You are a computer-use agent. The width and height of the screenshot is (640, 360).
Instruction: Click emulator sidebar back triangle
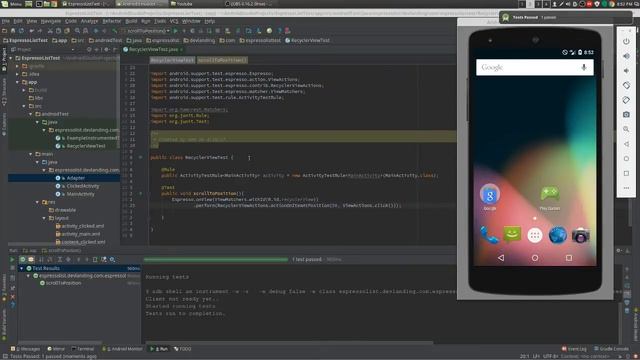point(626,144)
